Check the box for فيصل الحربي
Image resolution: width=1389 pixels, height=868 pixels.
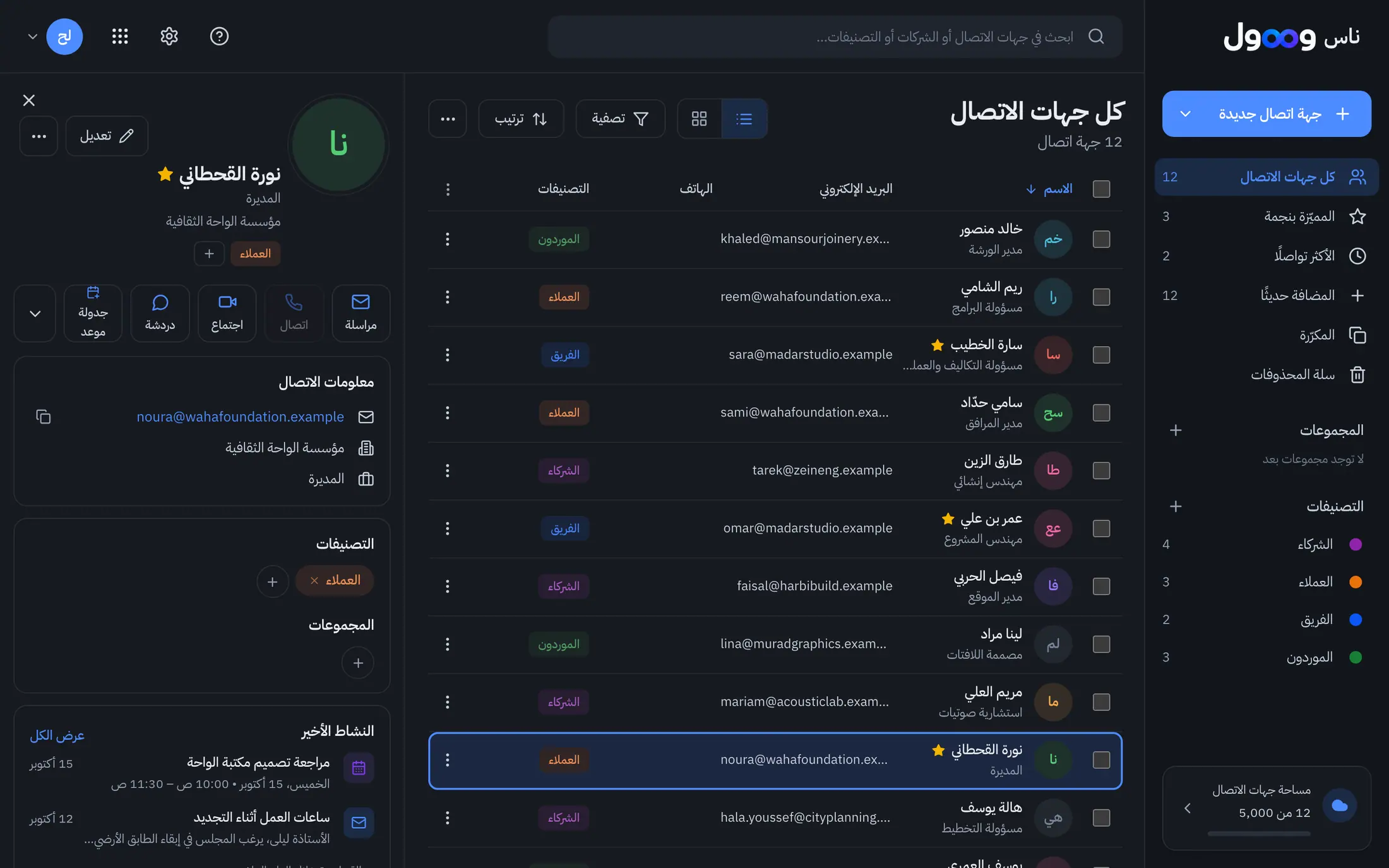(x=1101, y=586)
